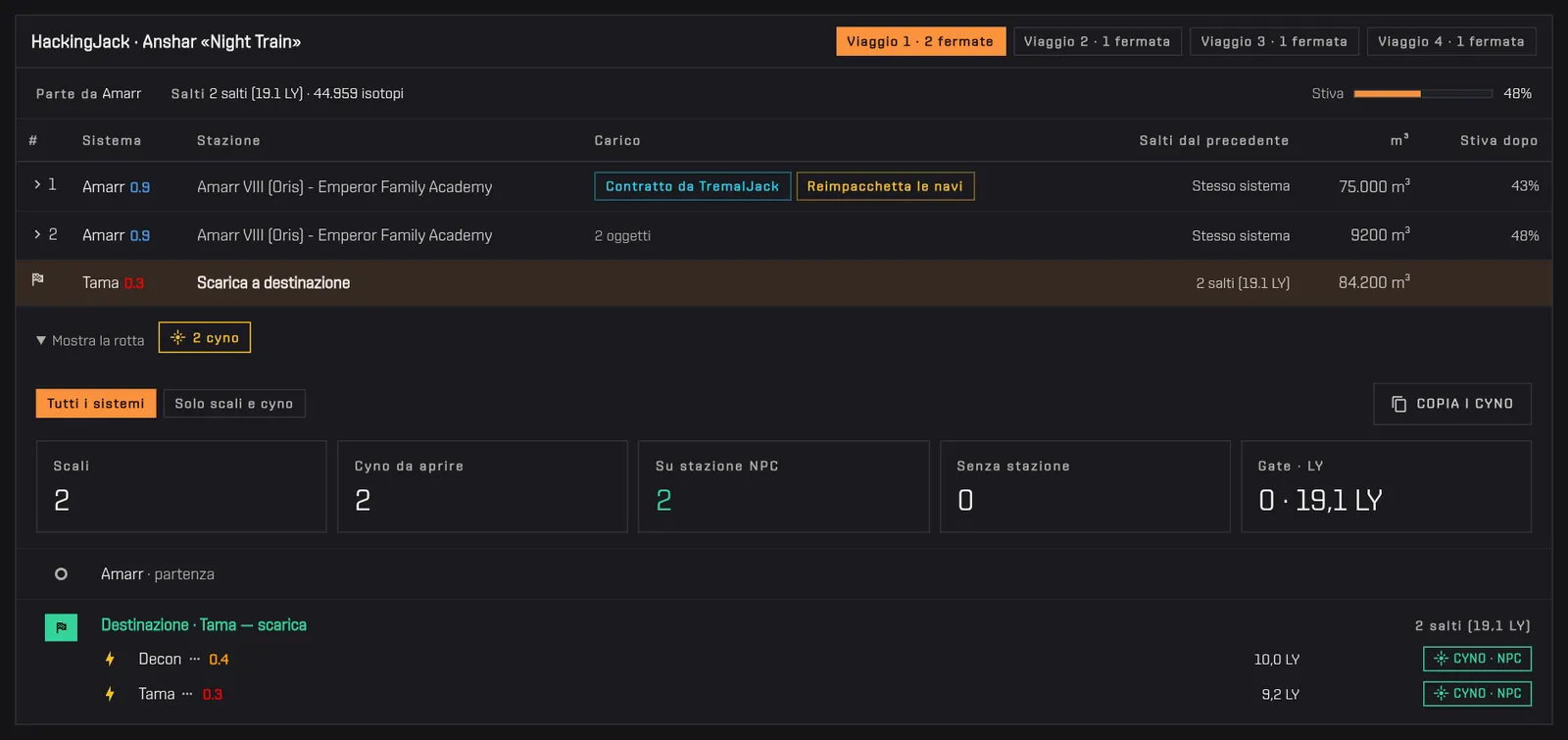This screenshot has width=1568, height=740.
Task: Select Solo scali e cyno filter
Action: (x=234, y=404)
